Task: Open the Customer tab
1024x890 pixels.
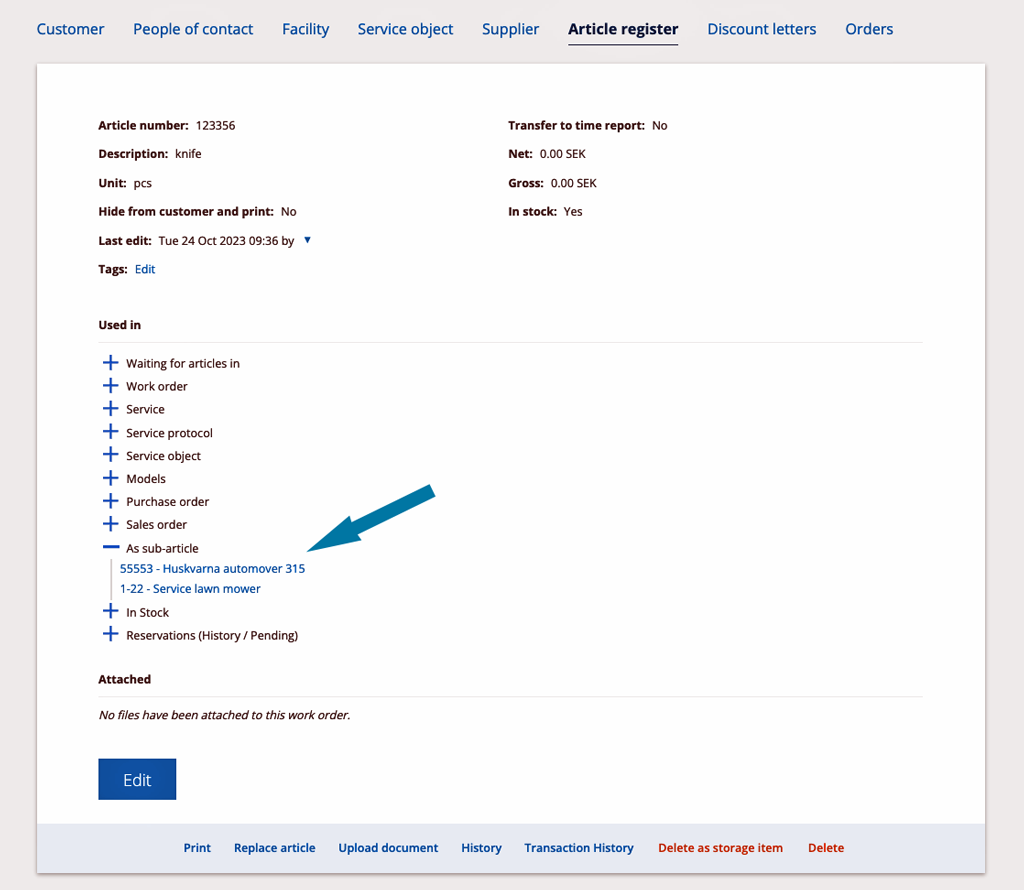Action: click(70, 29)
